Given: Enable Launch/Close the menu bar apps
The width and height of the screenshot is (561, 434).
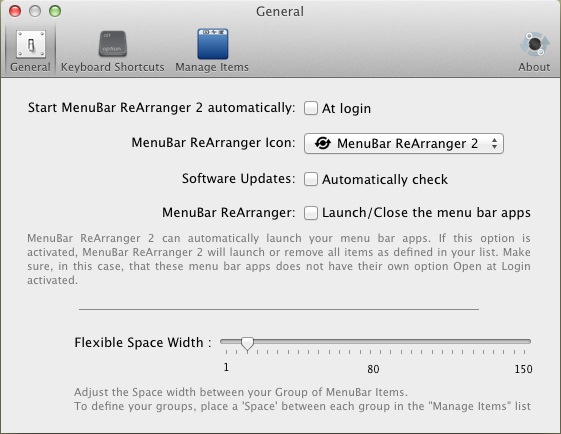Looking at the screenshot, I should (x=311, y=213).
